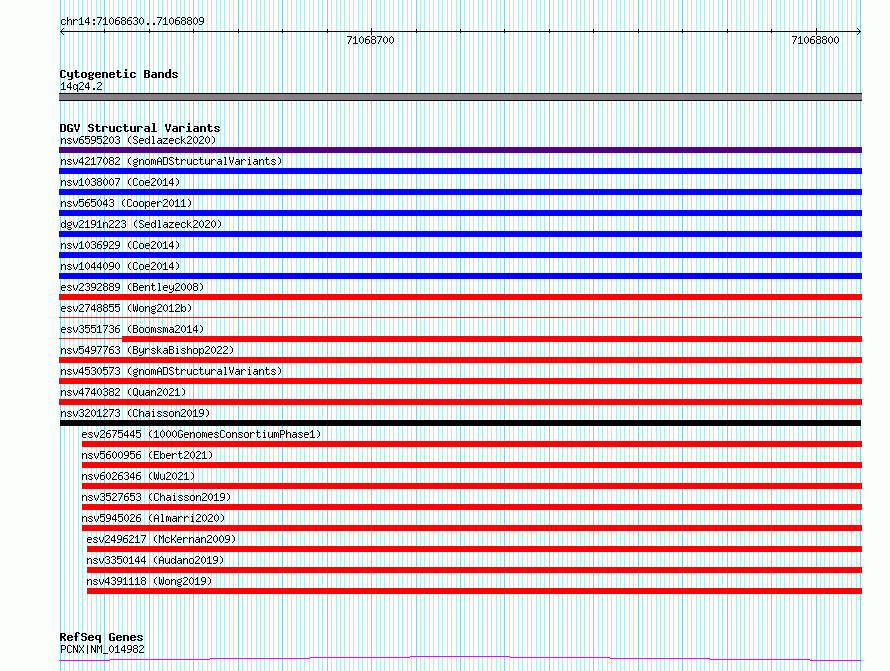Select the nsv4217082 (gnomADStructuralVariants) label
The width and height of the screenshot is (890, 671).
click(x=171, y=161)
